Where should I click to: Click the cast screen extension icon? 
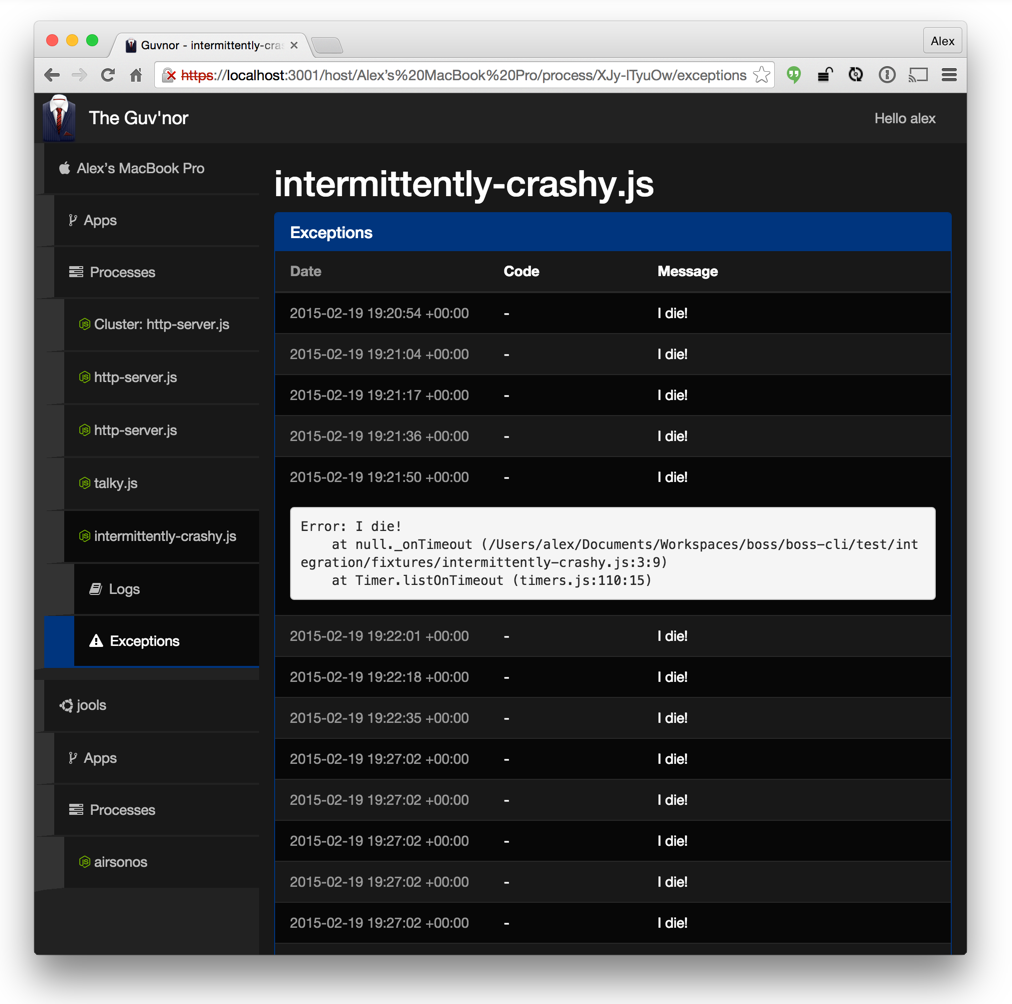pos(918,75)
